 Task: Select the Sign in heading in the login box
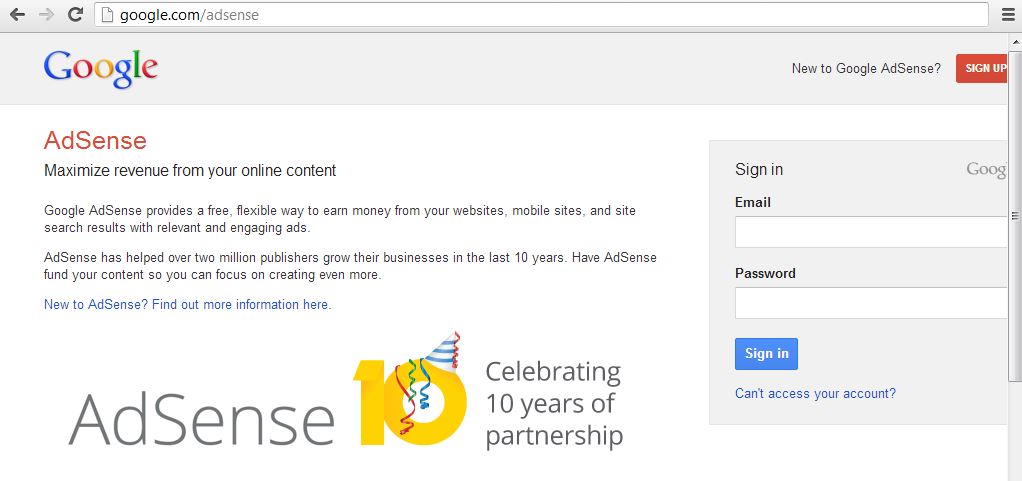759,169
